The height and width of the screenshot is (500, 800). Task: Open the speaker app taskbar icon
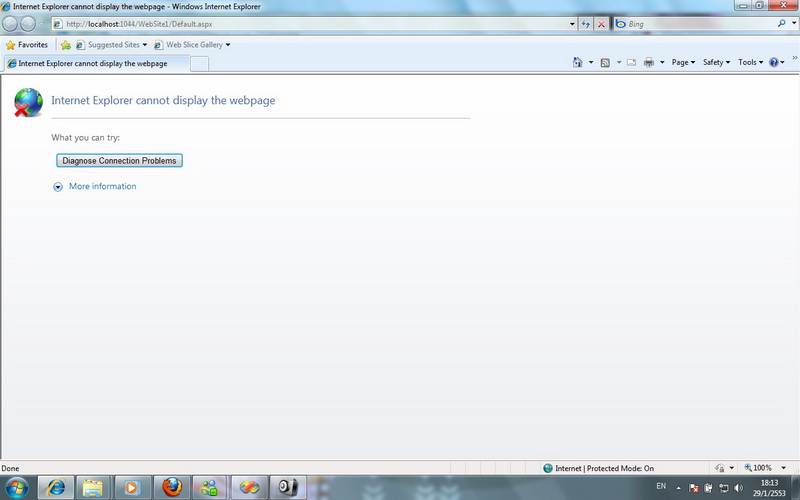[288, 488]
